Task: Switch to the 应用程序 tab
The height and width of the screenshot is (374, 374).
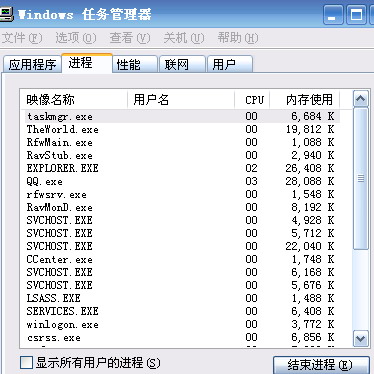Action: 32,64
